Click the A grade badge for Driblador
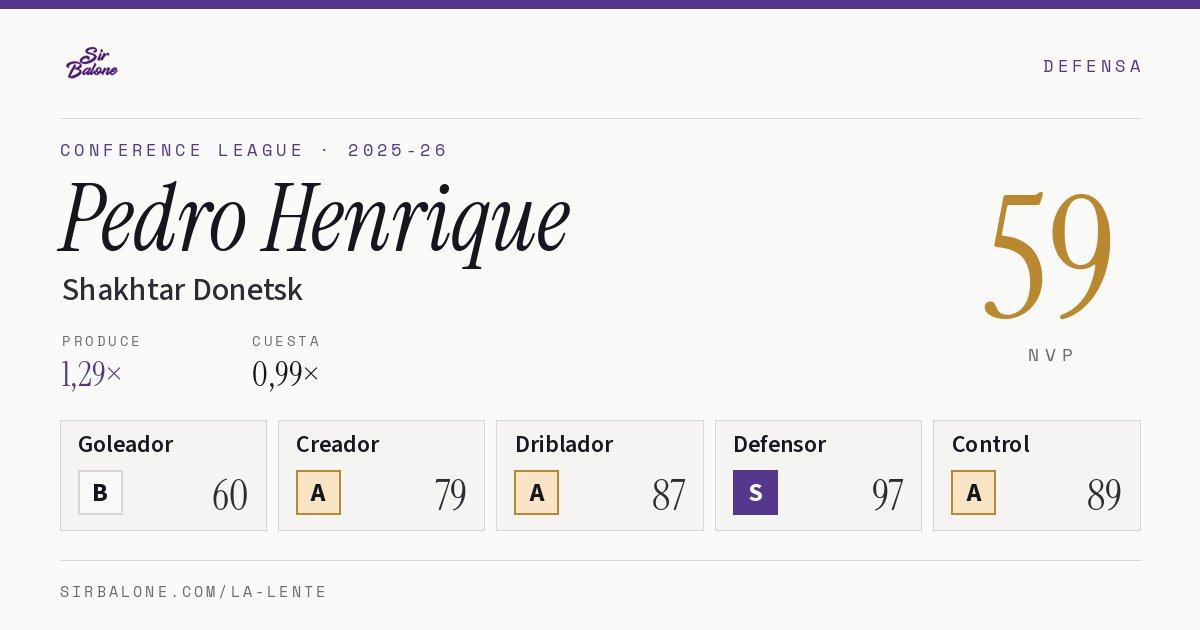Screen dimensions: 1200x630 coord(537,492)
